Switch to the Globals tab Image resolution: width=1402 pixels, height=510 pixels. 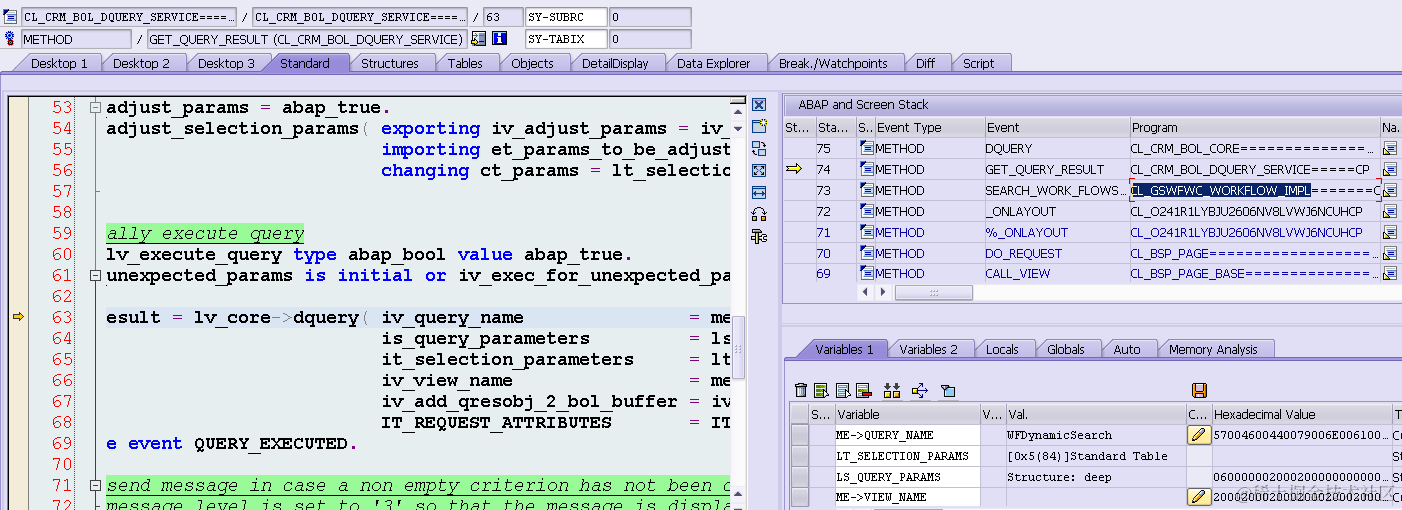1065,349
